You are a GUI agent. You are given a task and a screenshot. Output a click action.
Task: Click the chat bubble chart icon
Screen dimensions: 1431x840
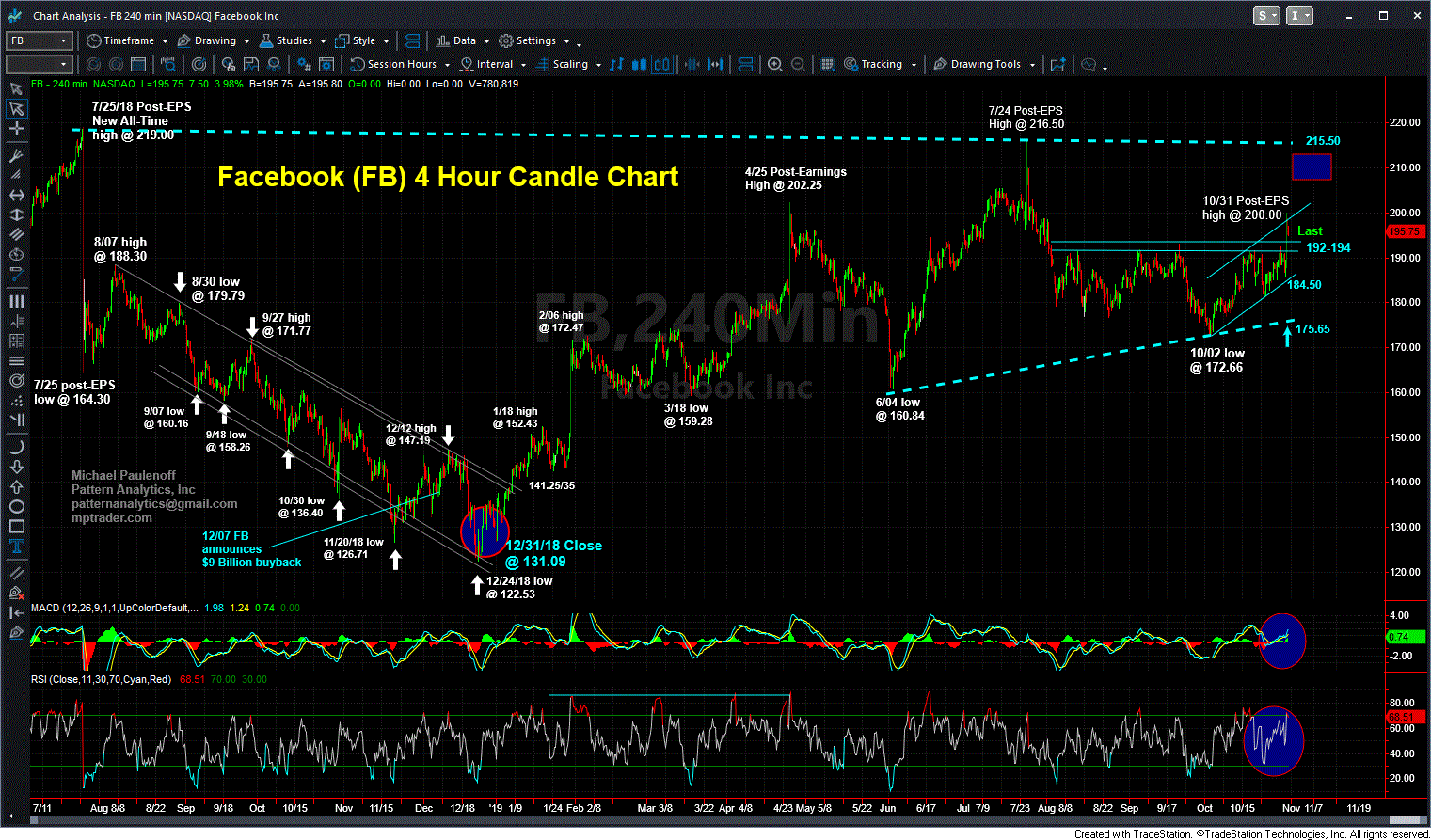(x=1089, y=64)
